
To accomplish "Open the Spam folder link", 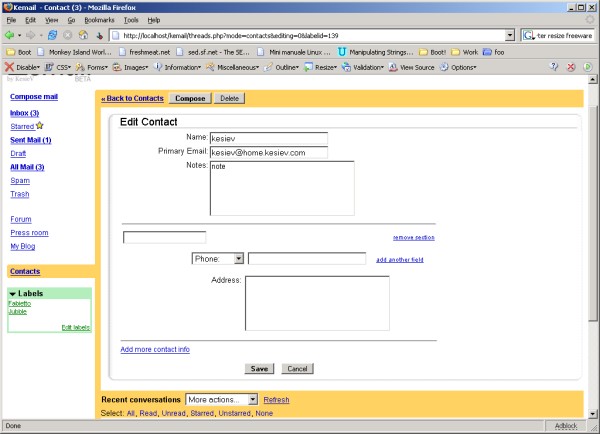I will [20, 180].
